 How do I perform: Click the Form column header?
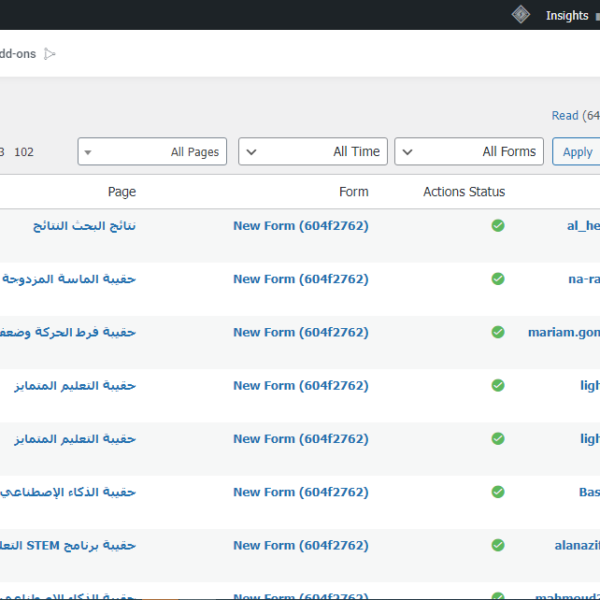(x=354, y=192)
